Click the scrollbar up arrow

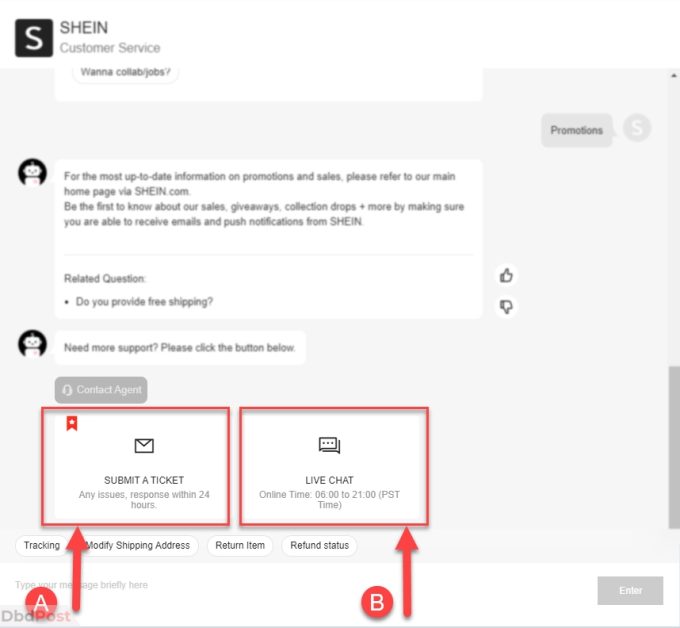point(674,75)
